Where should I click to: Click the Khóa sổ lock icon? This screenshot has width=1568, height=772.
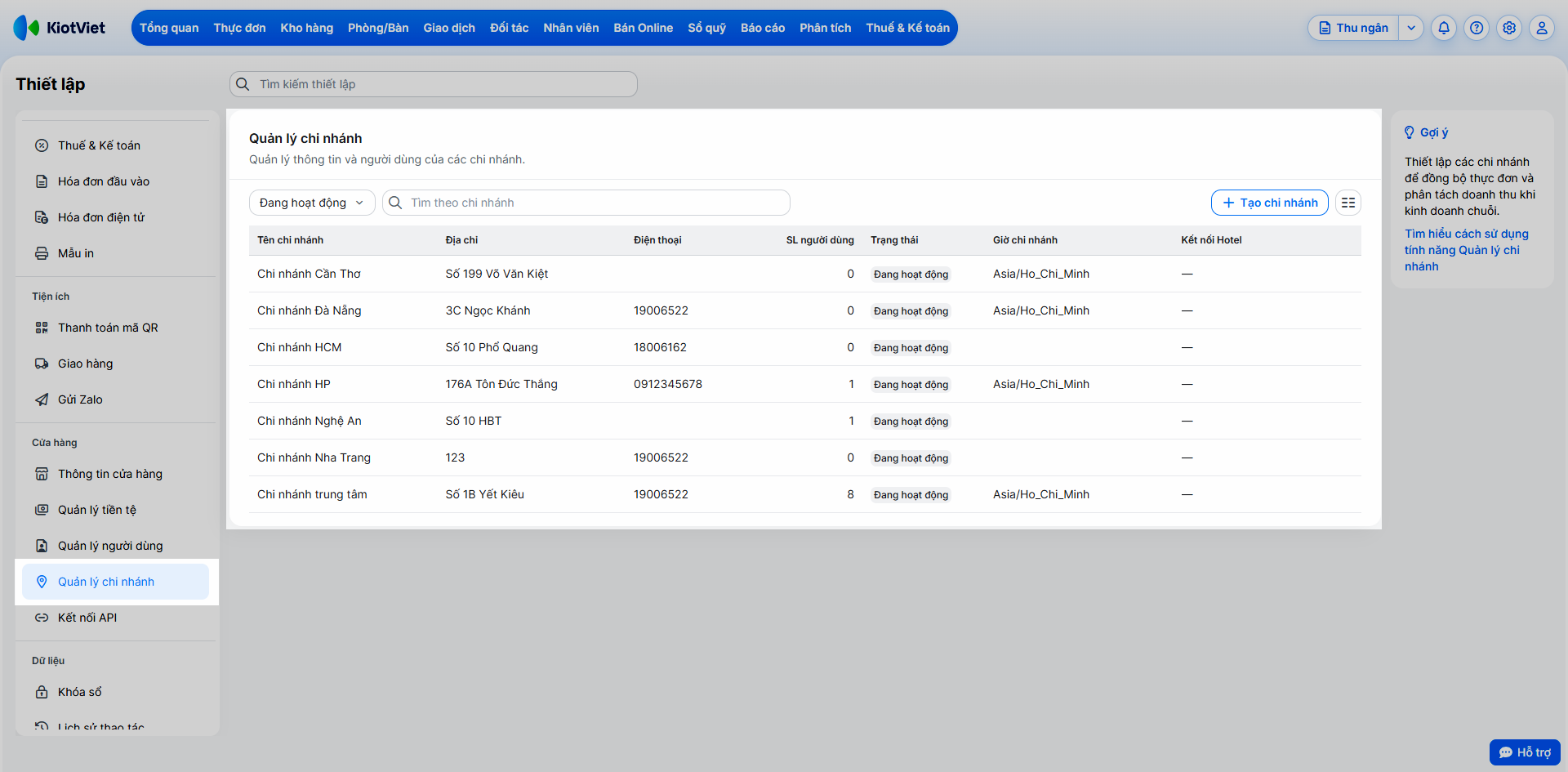tap(42, 692)
